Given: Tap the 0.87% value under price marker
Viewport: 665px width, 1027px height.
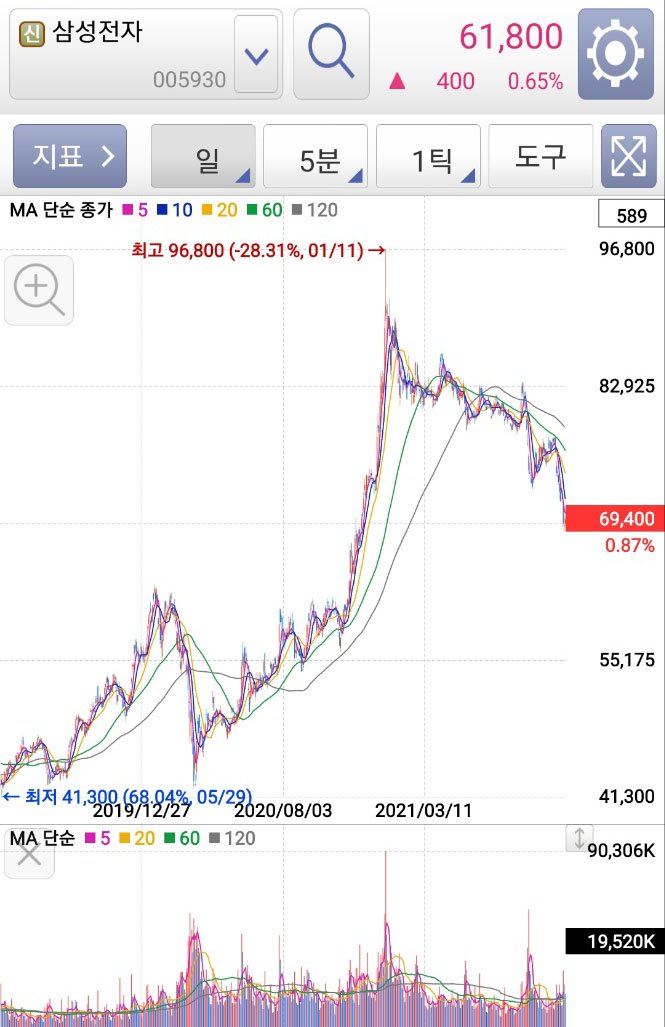Looking at the screenshot, I should [630, 545].
